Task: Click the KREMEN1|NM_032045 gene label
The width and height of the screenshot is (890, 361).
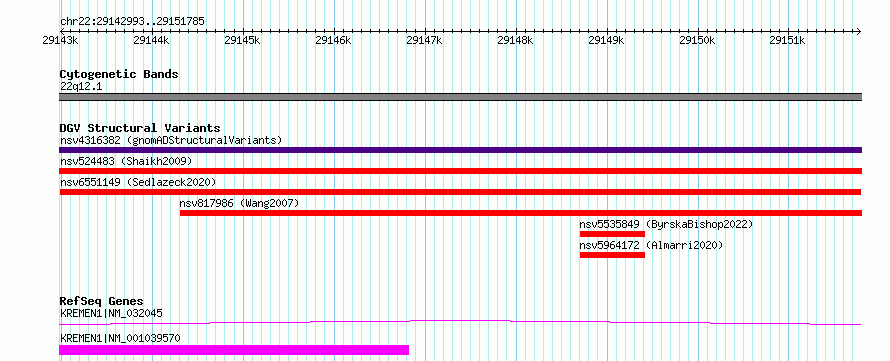Action: 112,313
